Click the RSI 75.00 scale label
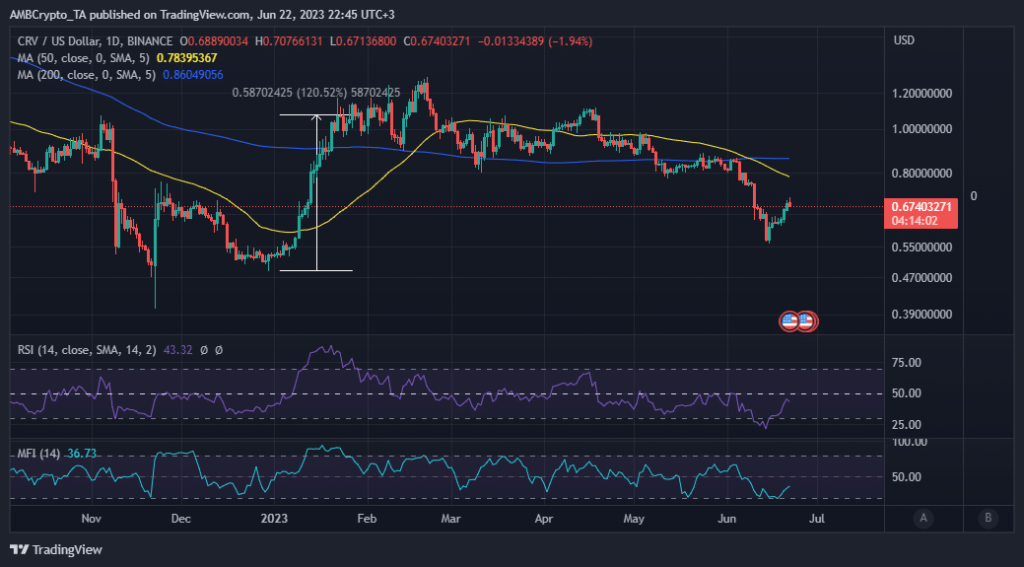 tap(908, 364)
